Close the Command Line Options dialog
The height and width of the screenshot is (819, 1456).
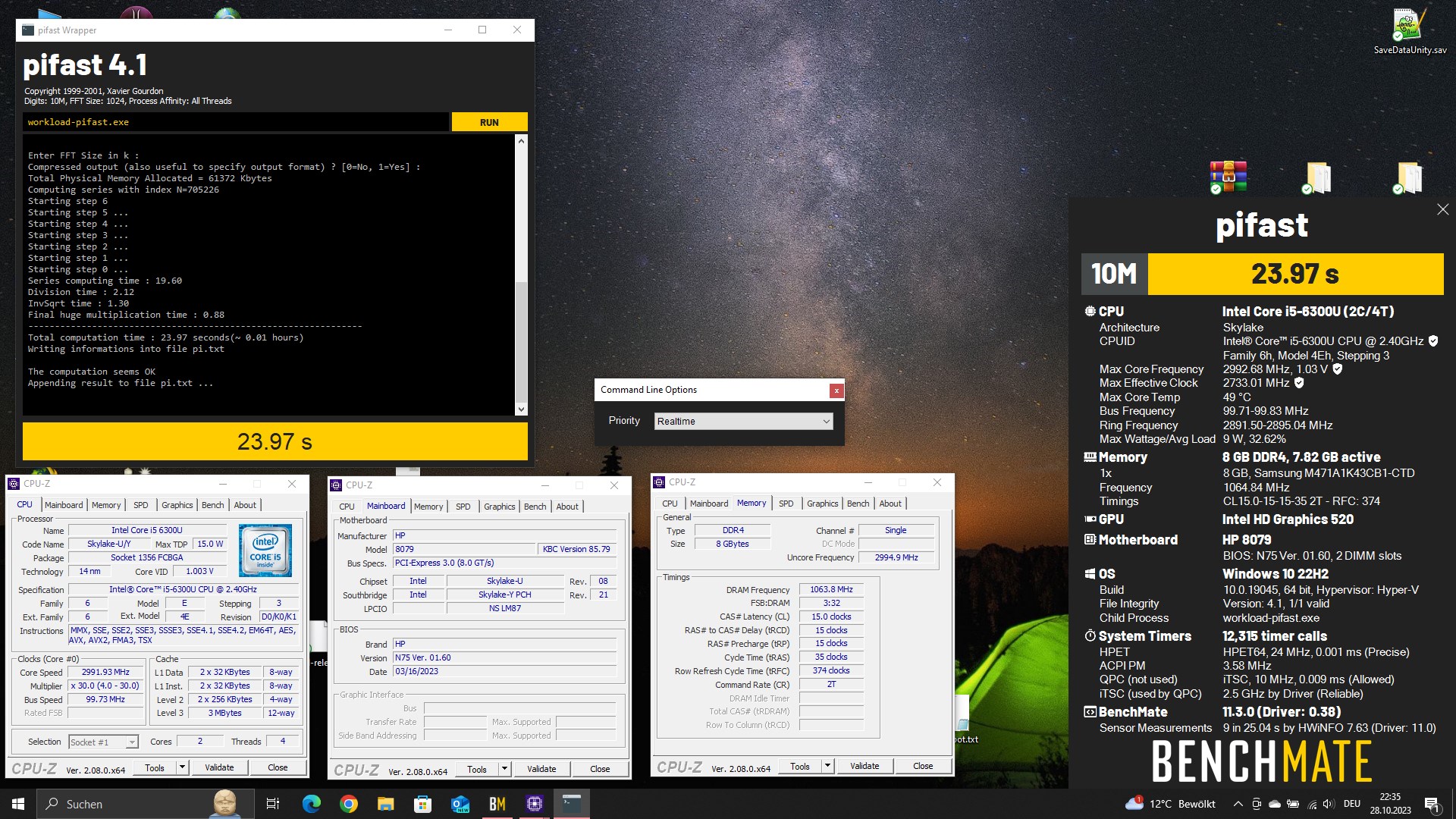click(836, 391)
